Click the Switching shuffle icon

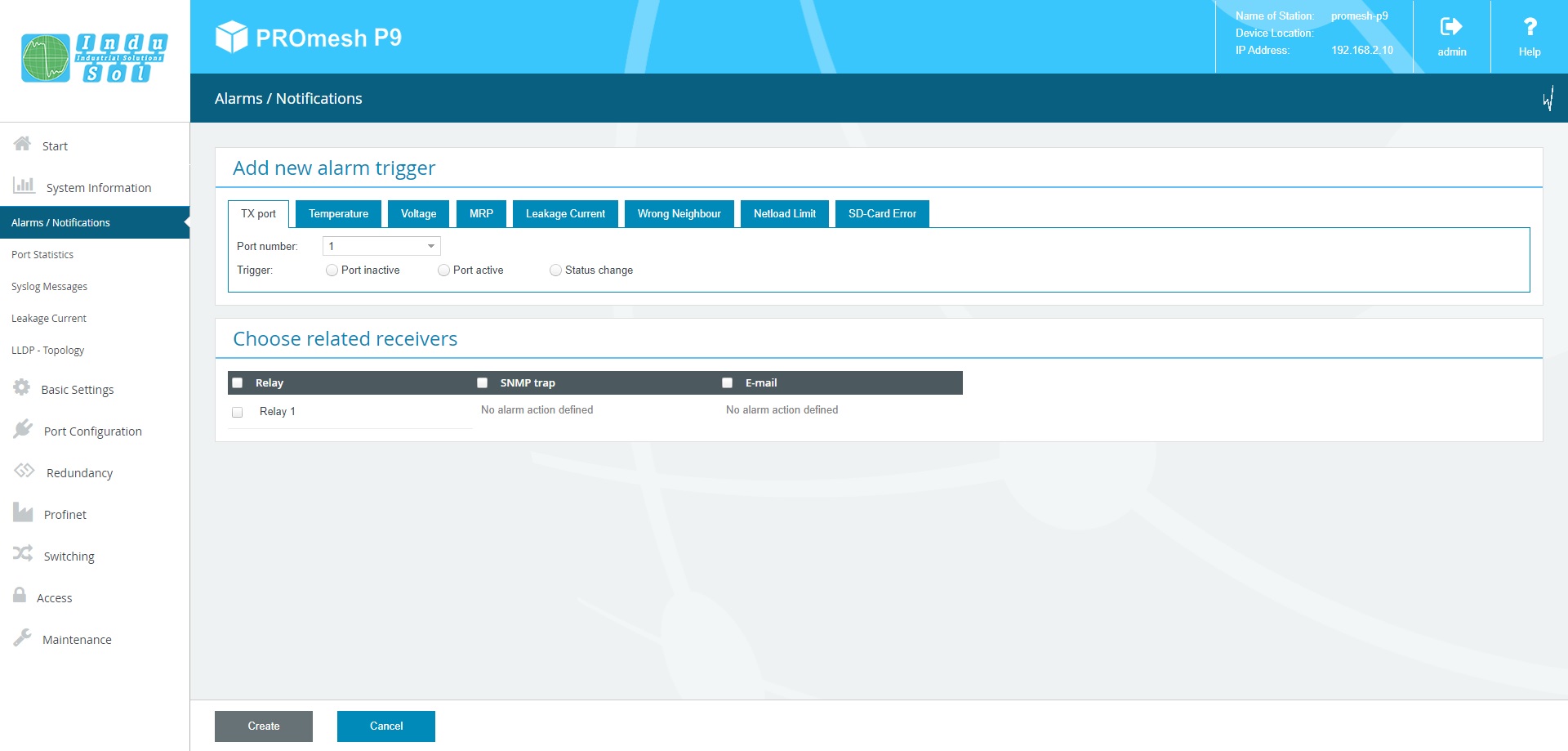pyautogui.click(x=23, y=554)
